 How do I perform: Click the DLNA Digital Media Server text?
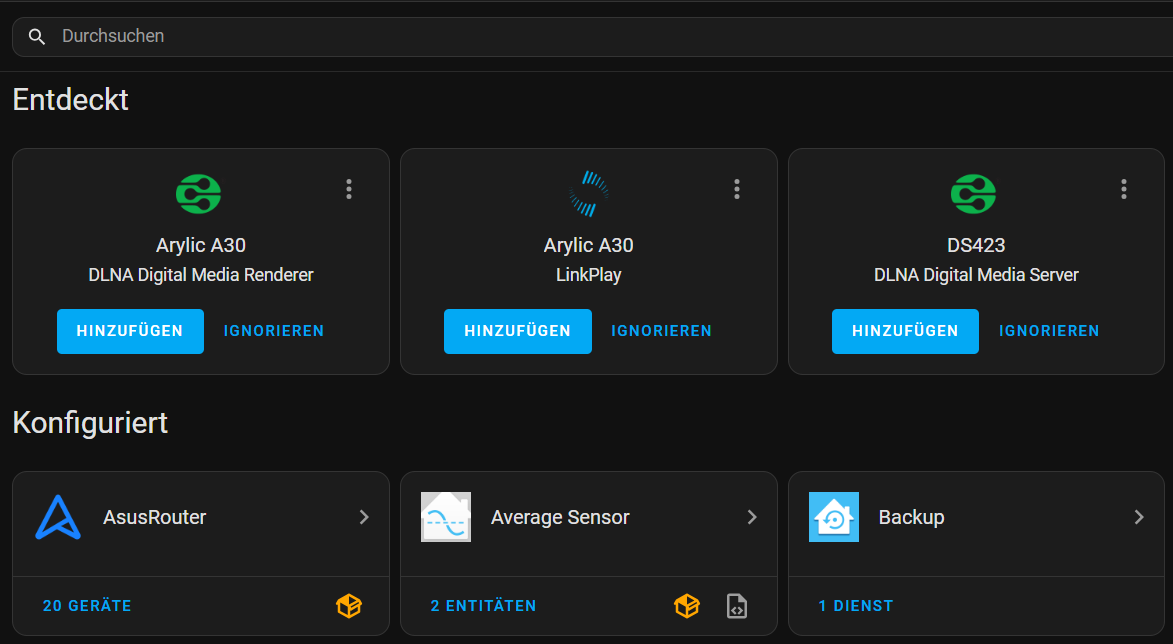point(976,275)
